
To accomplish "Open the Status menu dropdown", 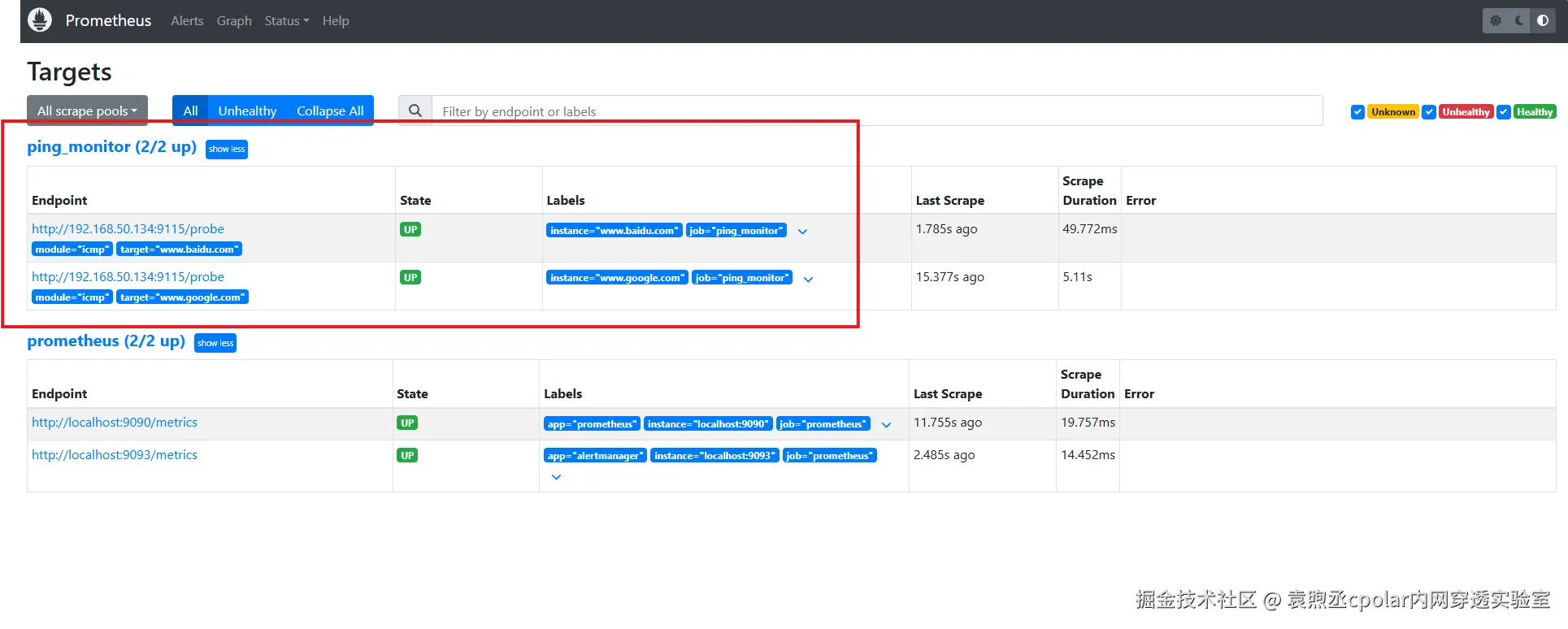I will click(286, 21).
